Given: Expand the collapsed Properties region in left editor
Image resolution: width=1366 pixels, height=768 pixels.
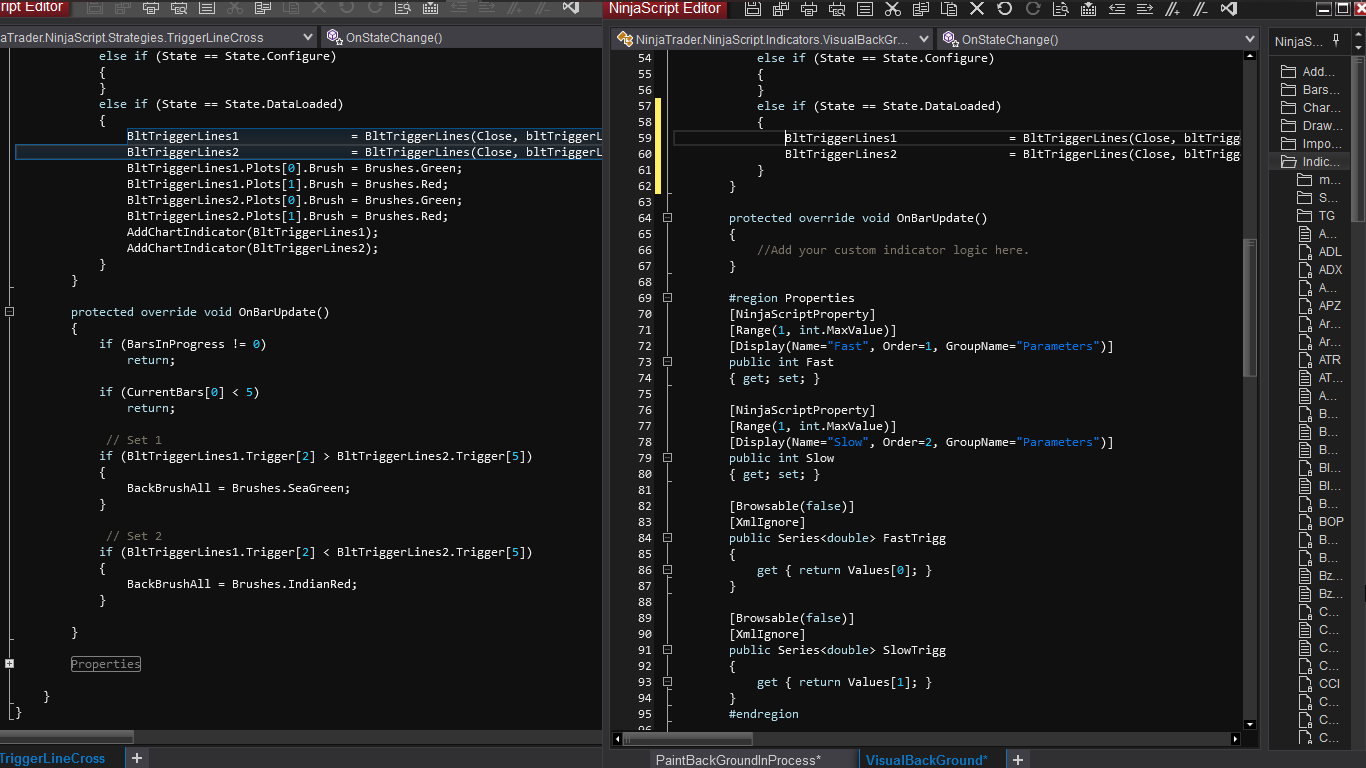Looking at the screenshot, I should coord(9,664).
